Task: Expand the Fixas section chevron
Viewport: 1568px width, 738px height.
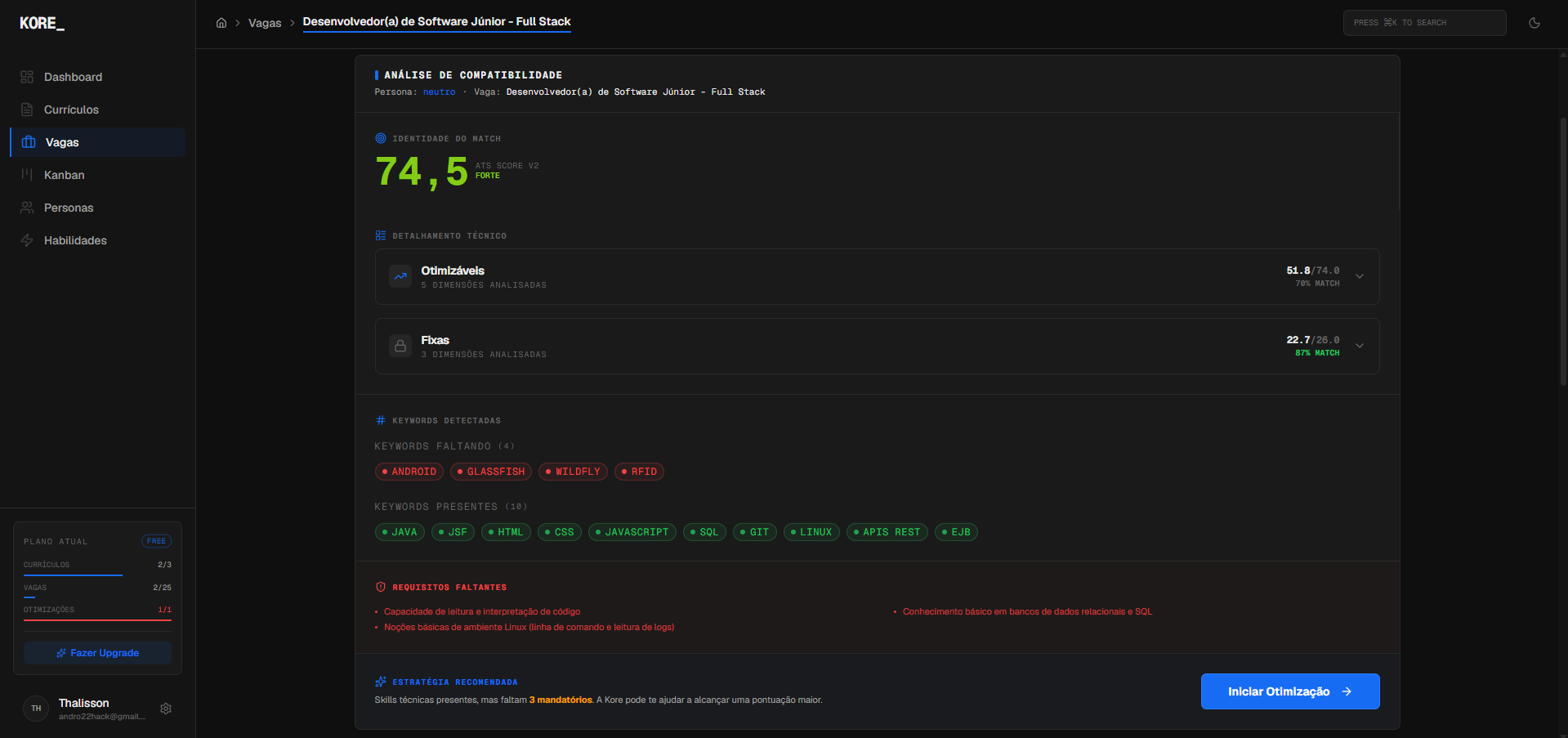Action: point(1360,346)
